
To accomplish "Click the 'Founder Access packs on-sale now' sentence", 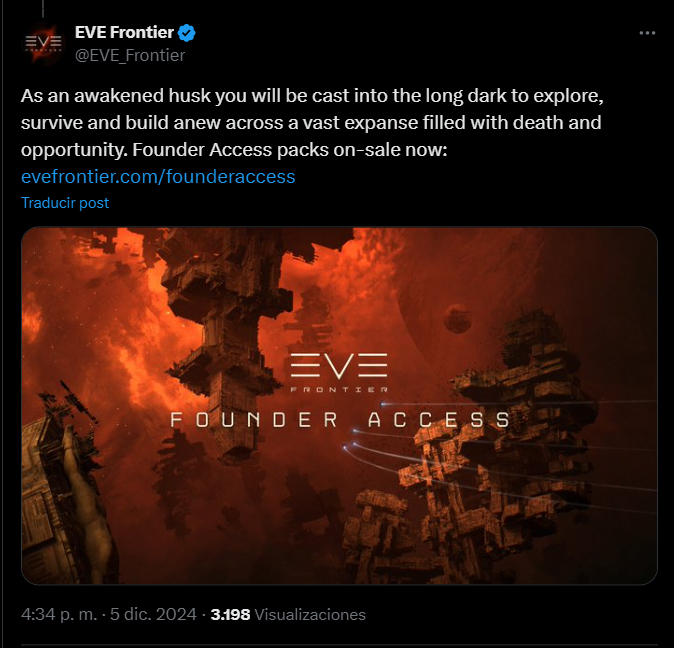I will coord(290,150).
